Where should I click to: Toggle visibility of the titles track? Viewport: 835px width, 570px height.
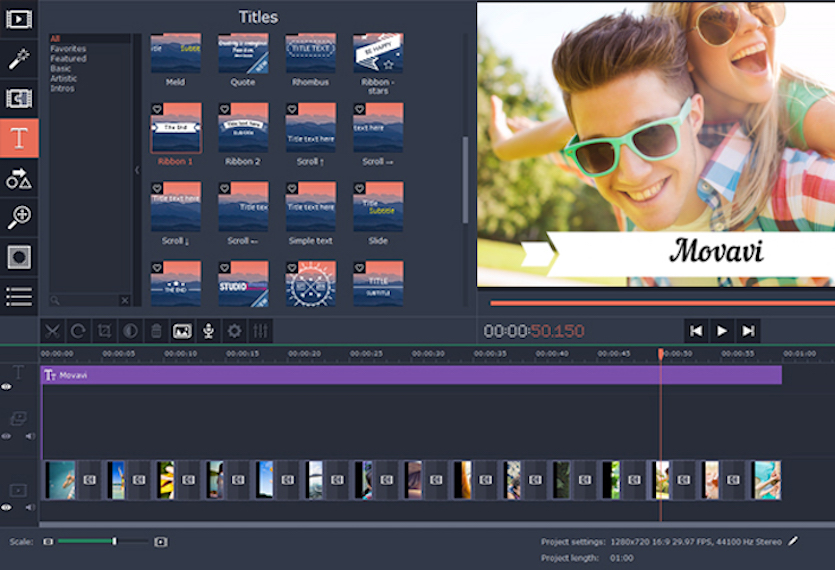pyautogui.click(x=6, y=387)
